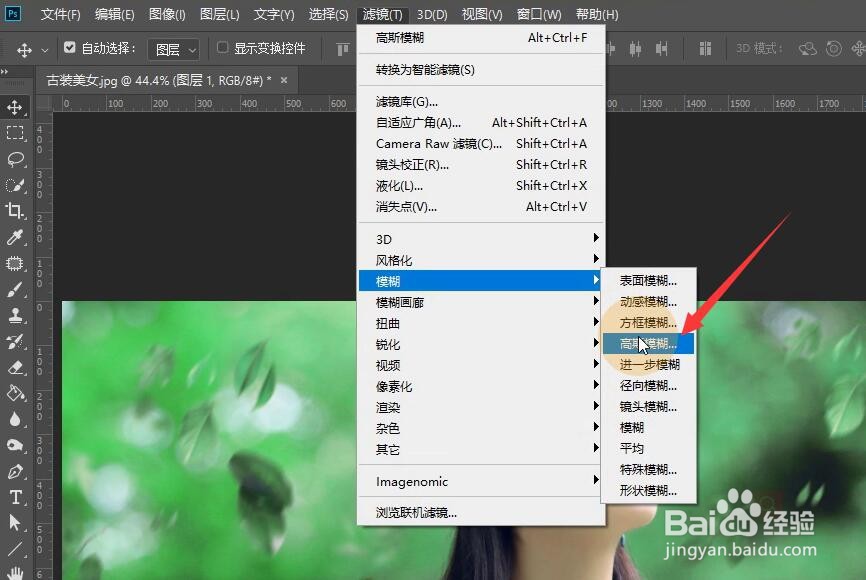Select the Quick Selection tool

point(15,185)
